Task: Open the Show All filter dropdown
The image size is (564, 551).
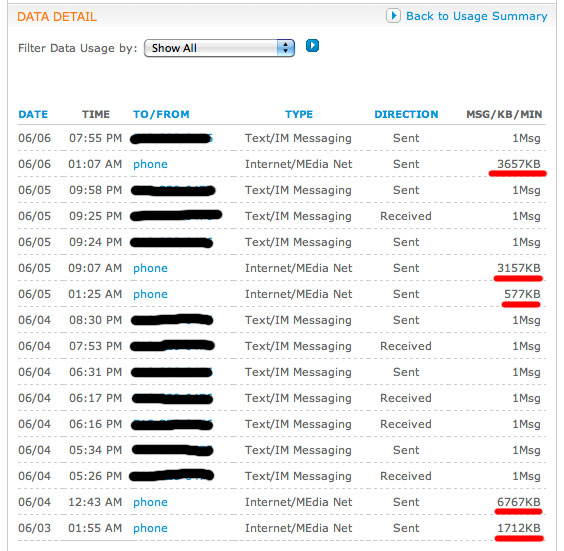Action: coord(219,48)
